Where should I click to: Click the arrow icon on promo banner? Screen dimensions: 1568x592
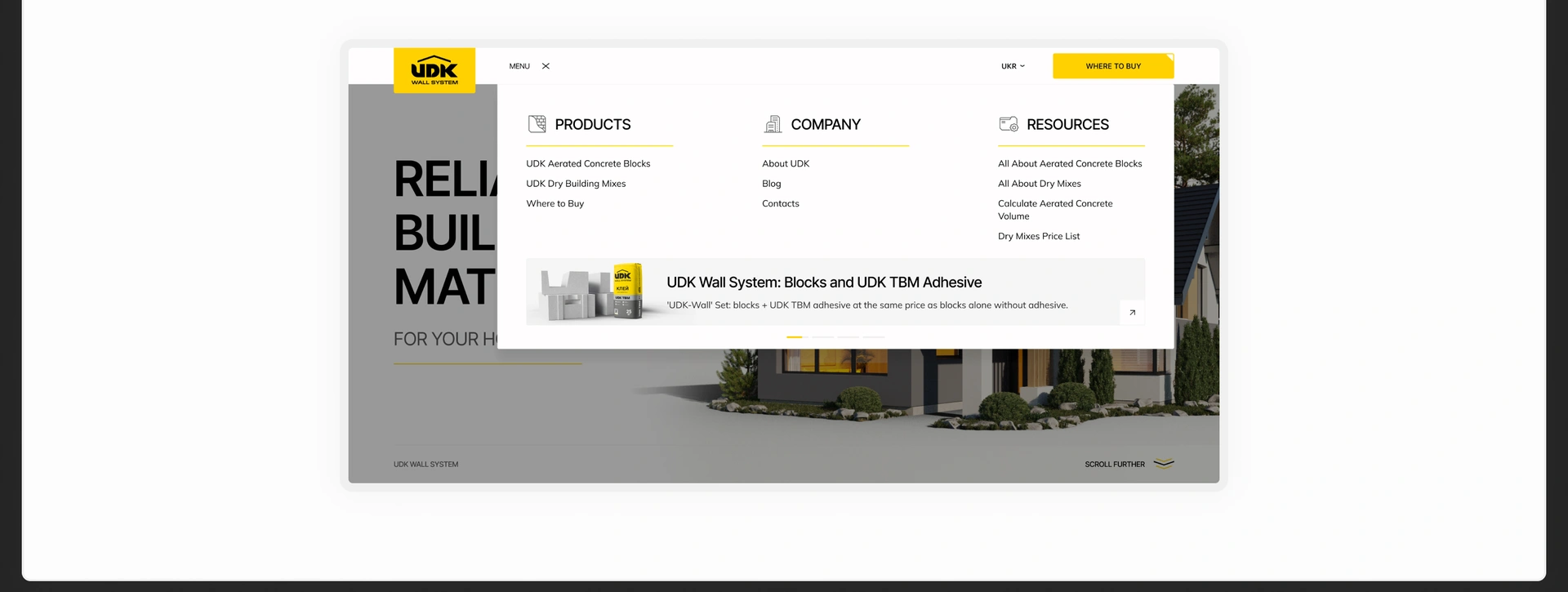(1132, 313)
